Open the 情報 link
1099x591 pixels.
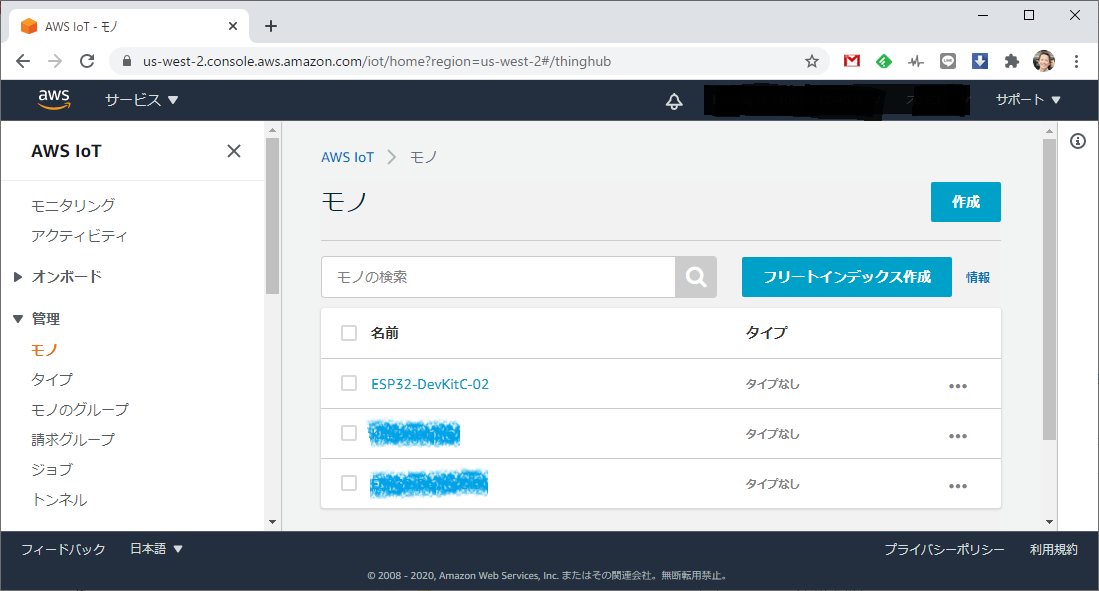(978, 278)
